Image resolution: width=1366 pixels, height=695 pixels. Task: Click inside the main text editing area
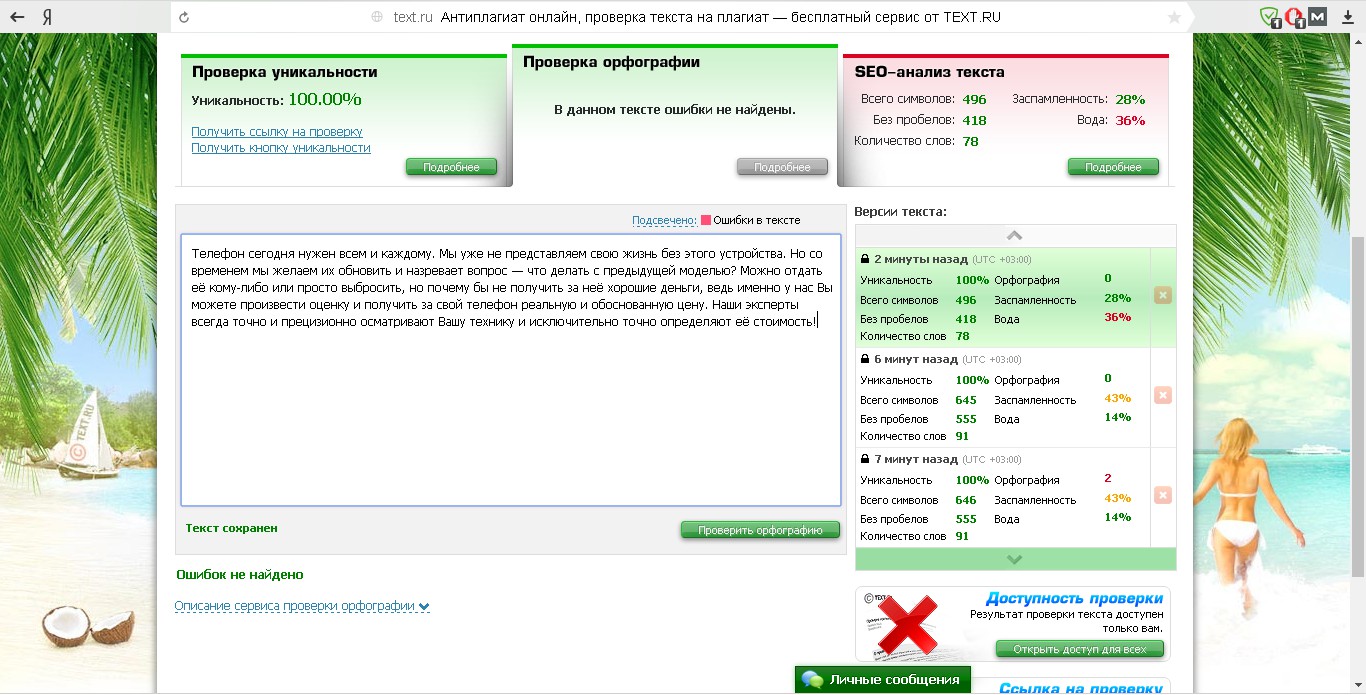point(511,370)
